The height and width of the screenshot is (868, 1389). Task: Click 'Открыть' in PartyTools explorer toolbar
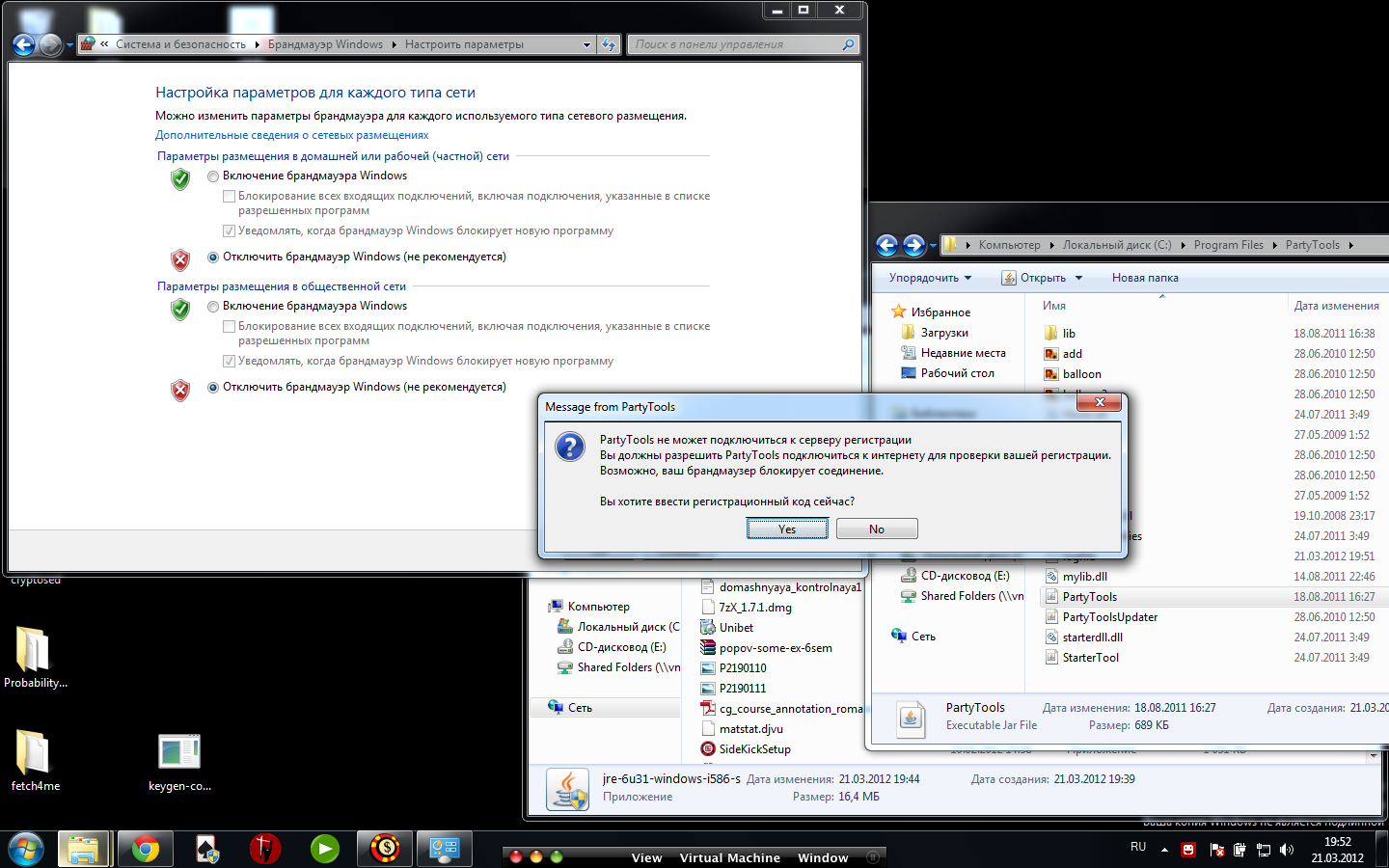[x=1034, y=278]
